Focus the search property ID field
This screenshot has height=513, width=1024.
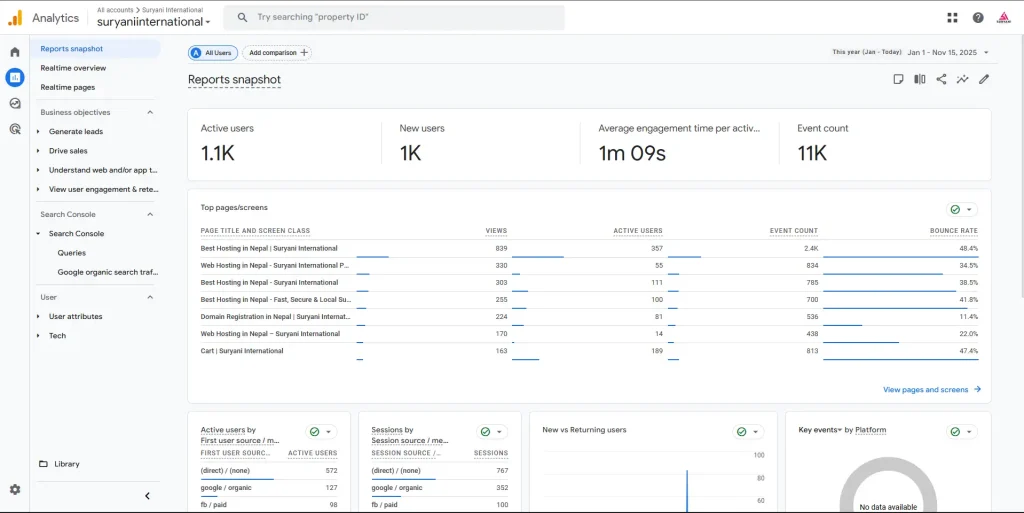(x=394, y=18)
